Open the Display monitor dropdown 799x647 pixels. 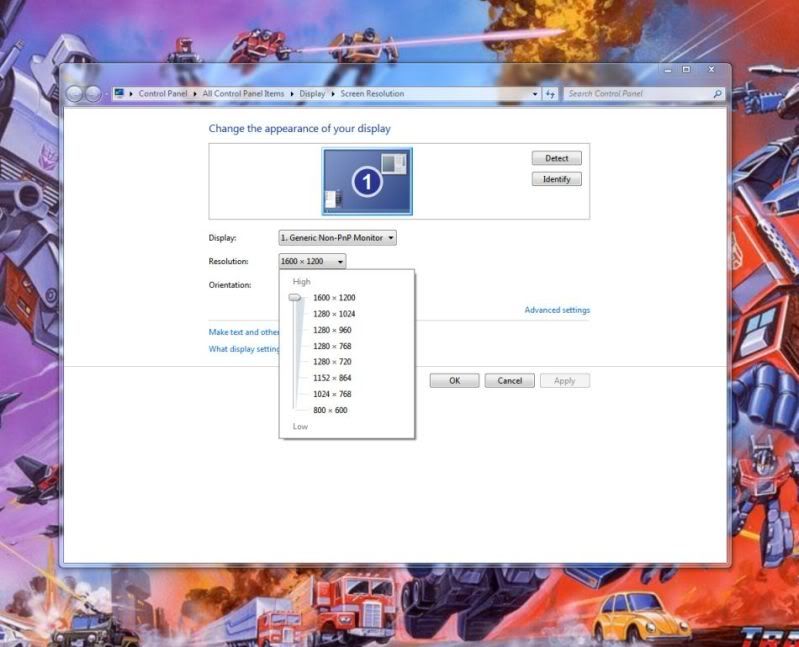337,238
